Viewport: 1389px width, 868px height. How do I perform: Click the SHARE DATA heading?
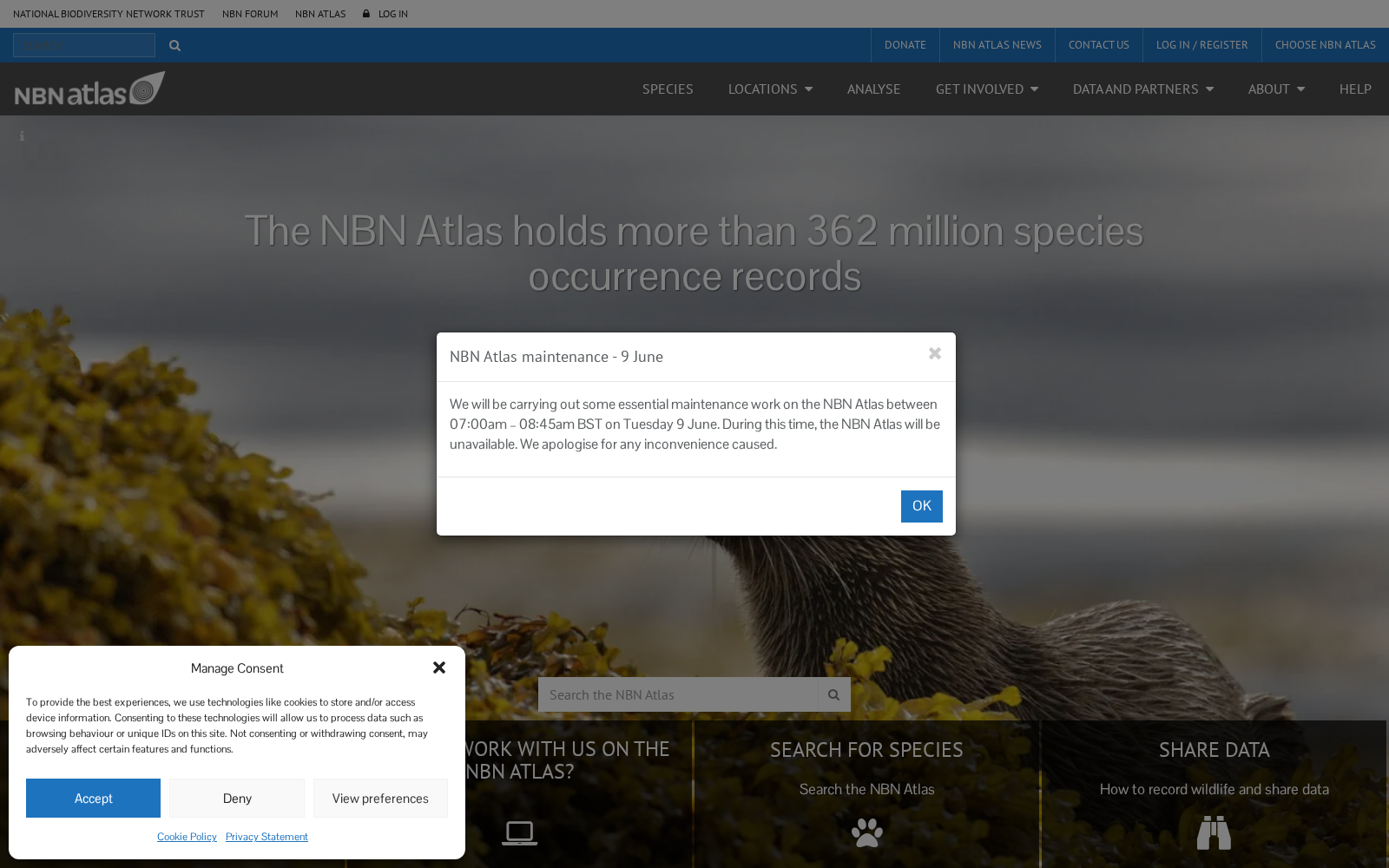point(1215,750)
